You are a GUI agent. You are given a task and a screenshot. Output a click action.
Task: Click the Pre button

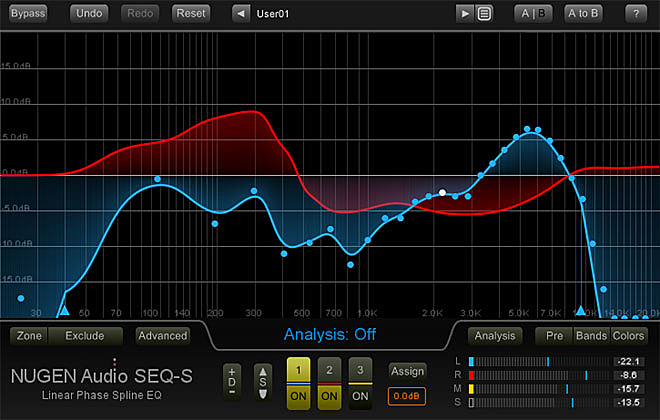(x=554, y=336)
